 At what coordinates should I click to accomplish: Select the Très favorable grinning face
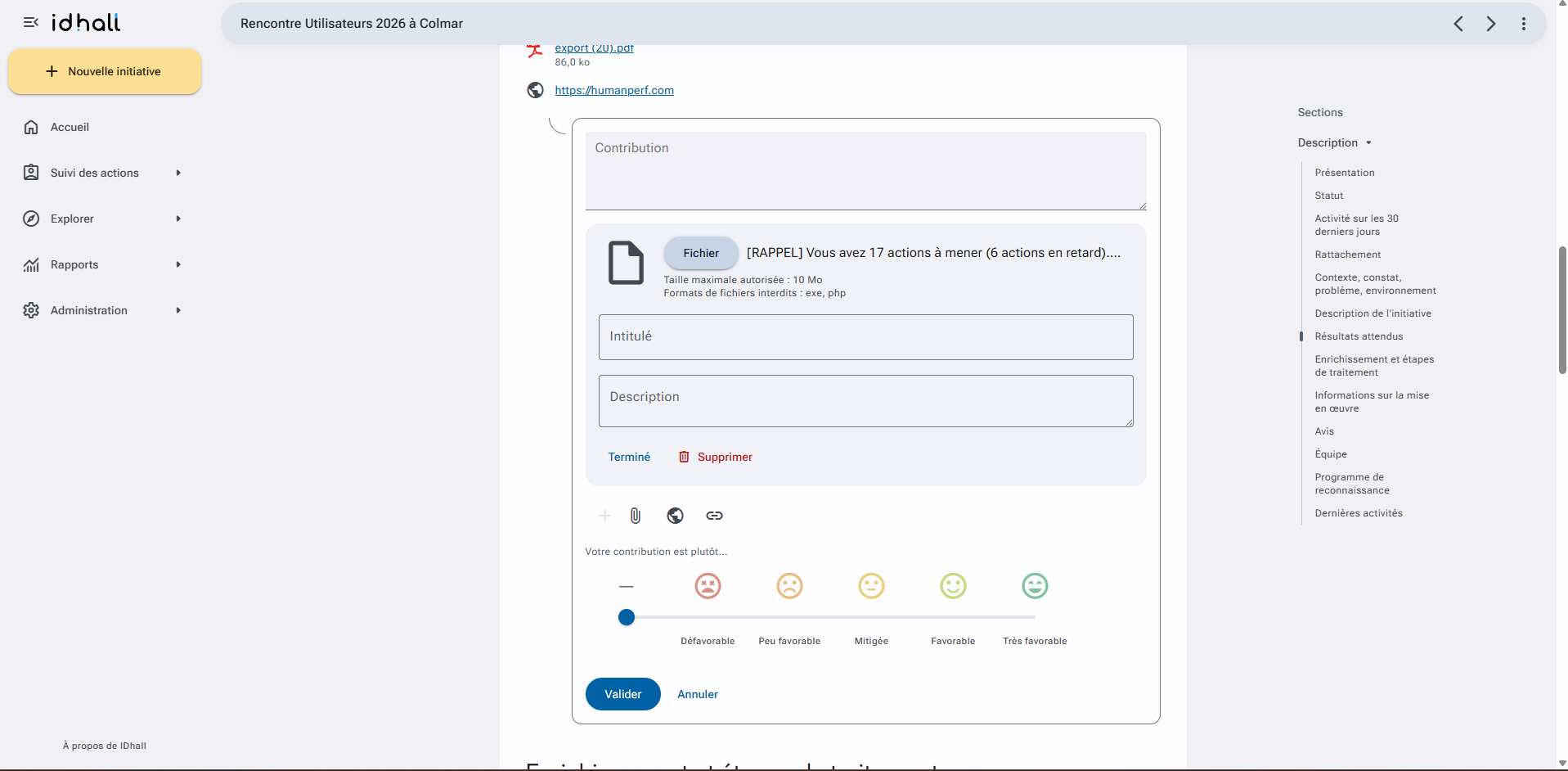coord(1035,586)
